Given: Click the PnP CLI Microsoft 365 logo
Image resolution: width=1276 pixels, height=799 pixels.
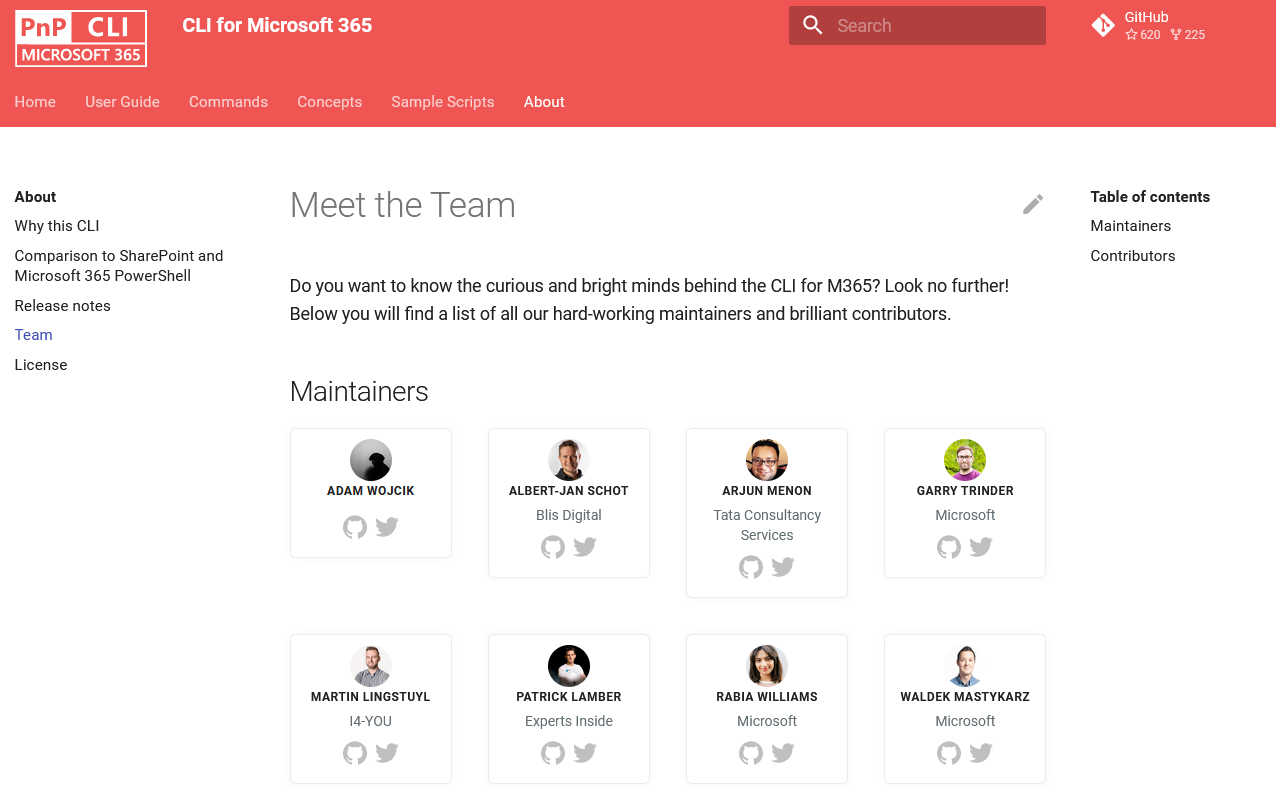Looking at the screenshot, I should pos(81,38).
